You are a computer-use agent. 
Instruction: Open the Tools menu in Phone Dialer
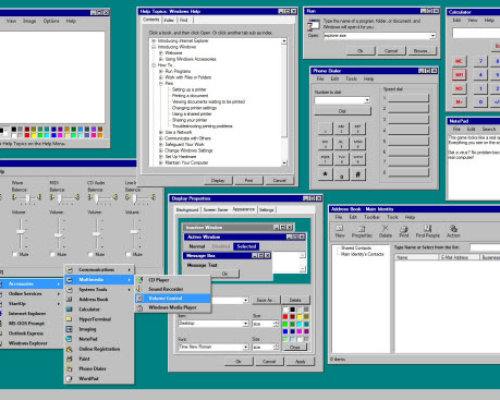(351, 79)
